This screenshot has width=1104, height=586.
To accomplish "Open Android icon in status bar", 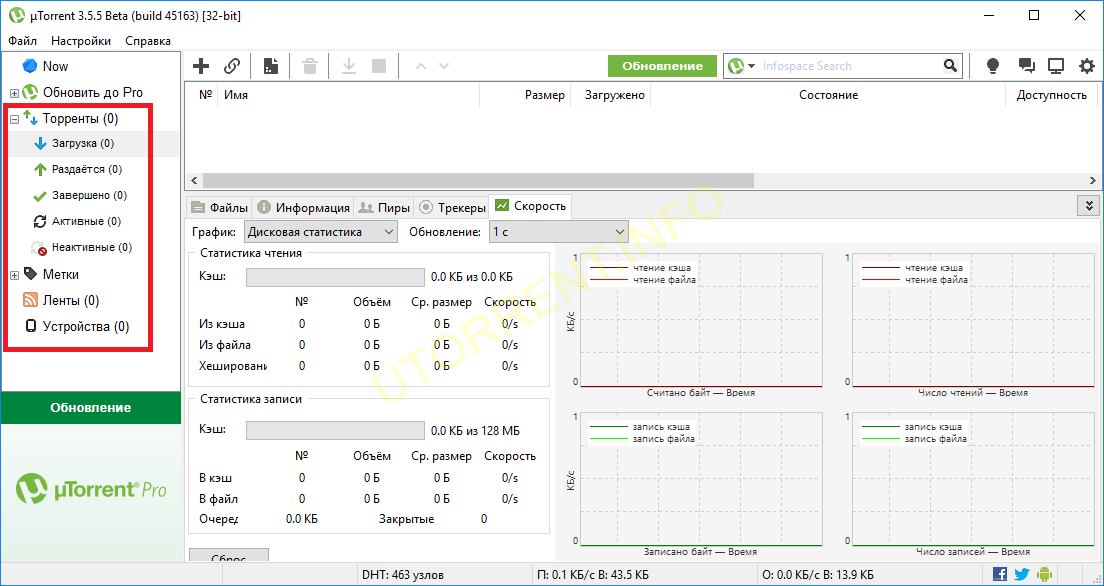I will [x=1044, y=574].
